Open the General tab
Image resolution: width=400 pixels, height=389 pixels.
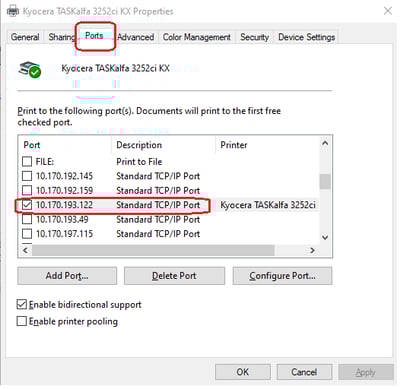[25, 37]
